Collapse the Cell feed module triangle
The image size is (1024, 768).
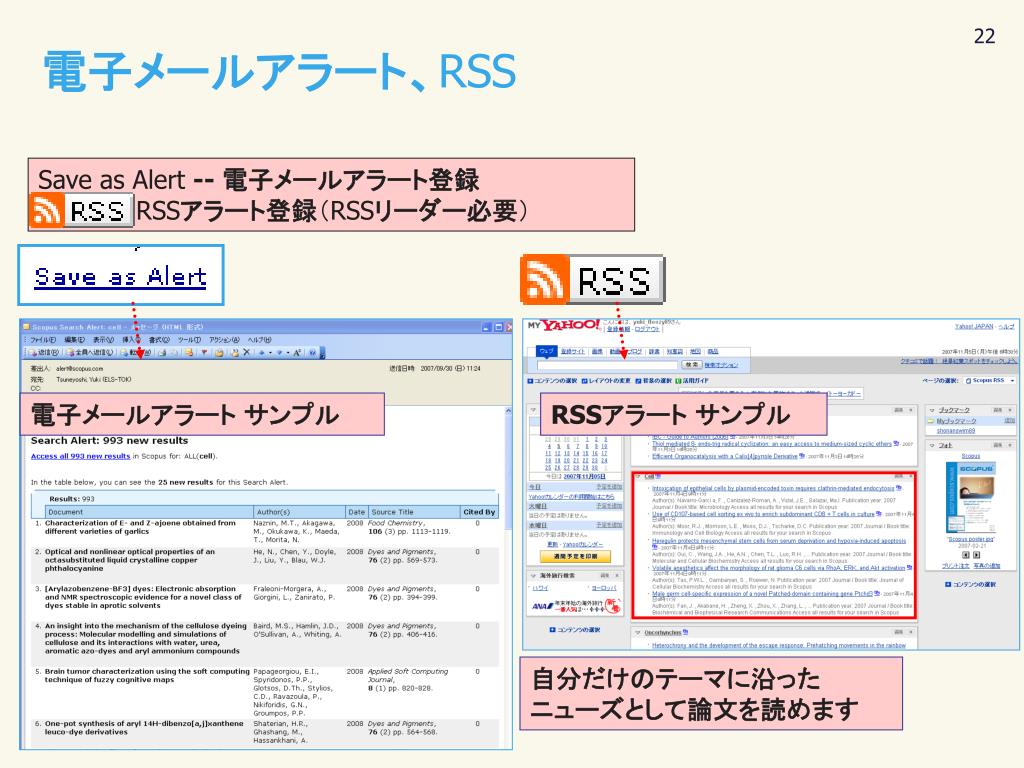638,477
